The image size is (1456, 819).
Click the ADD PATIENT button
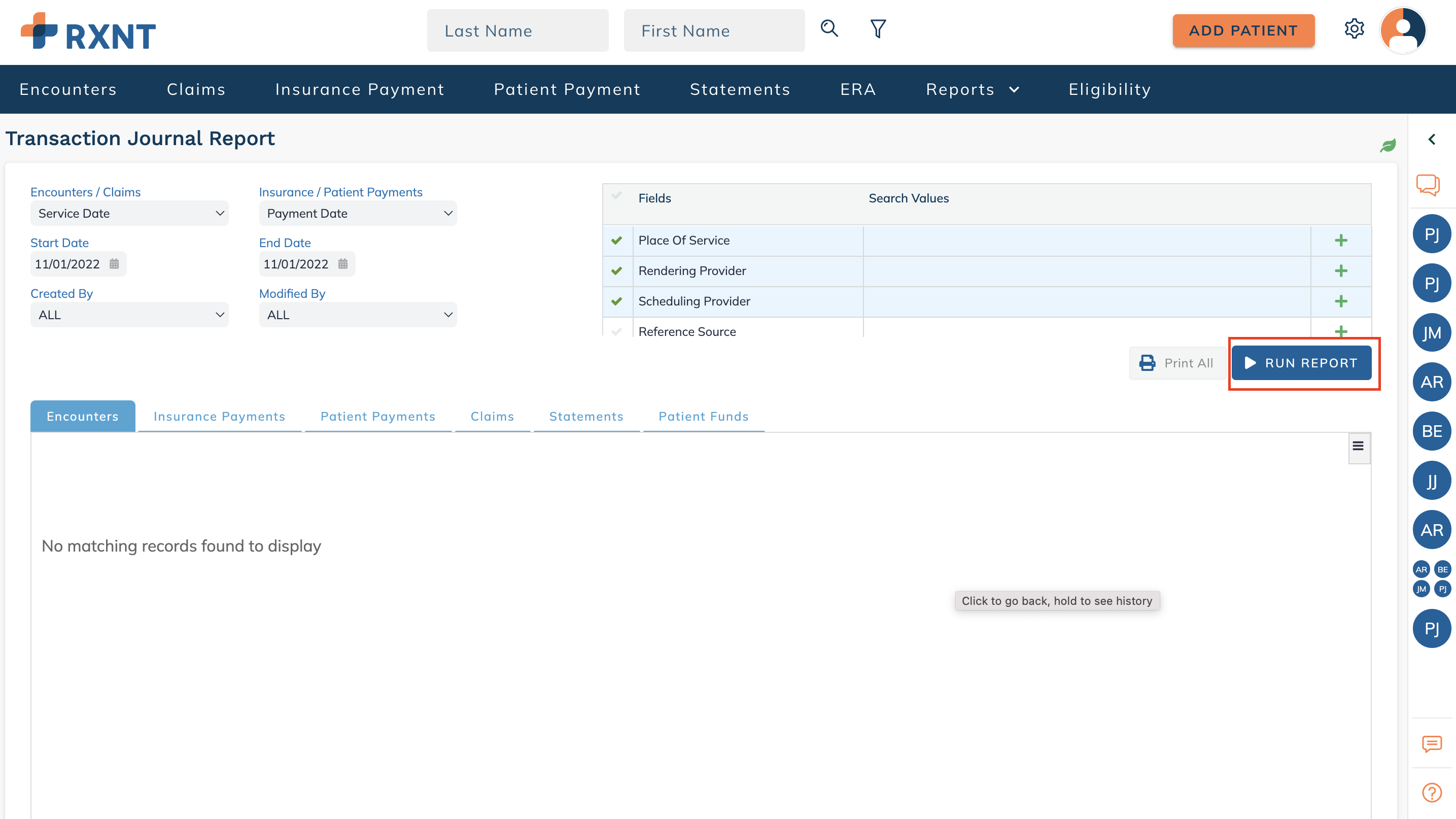[1243, 30]
